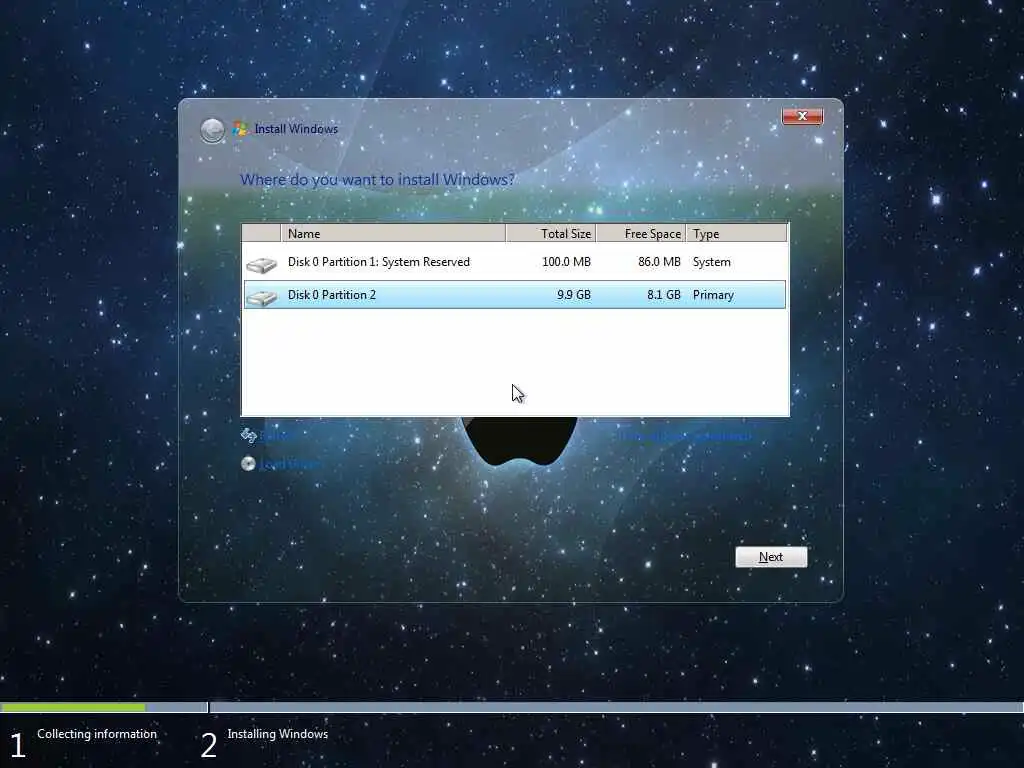
Task: Click the Primary type cell
Action: coord(713,295)
